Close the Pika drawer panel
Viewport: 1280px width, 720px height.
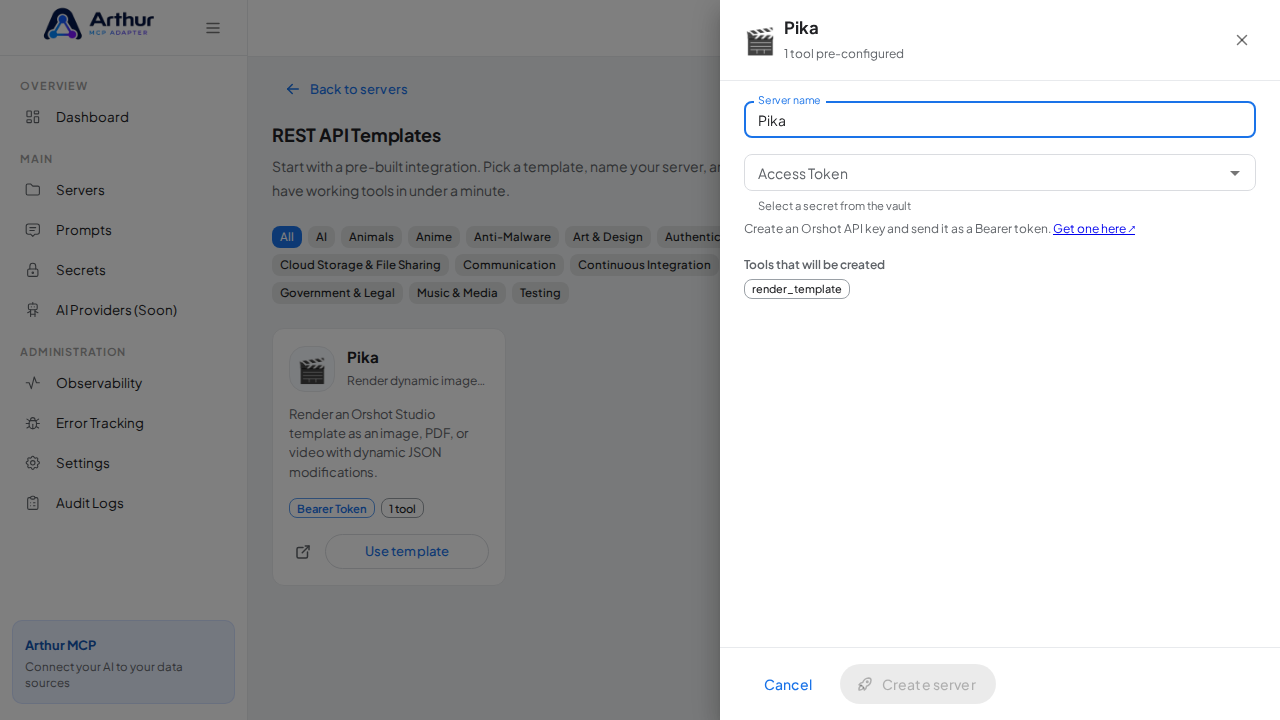pyautogui.click(x=1242, y=40)
